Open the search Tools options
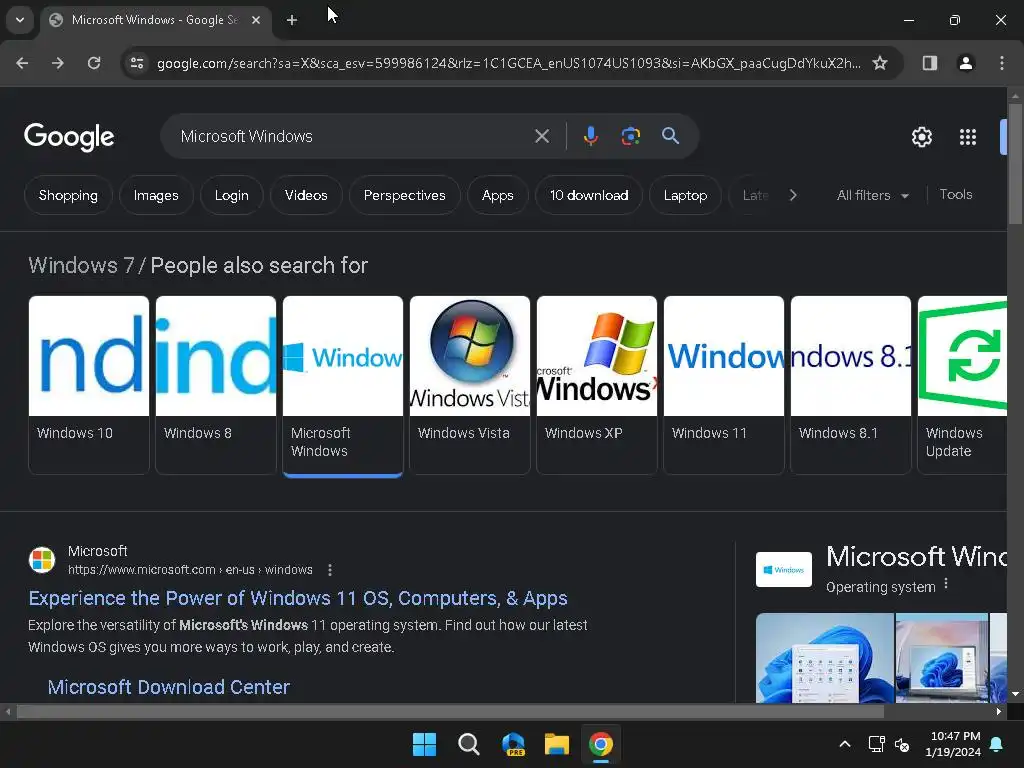This screenshot has height=768, width=1024. [956, 195]
